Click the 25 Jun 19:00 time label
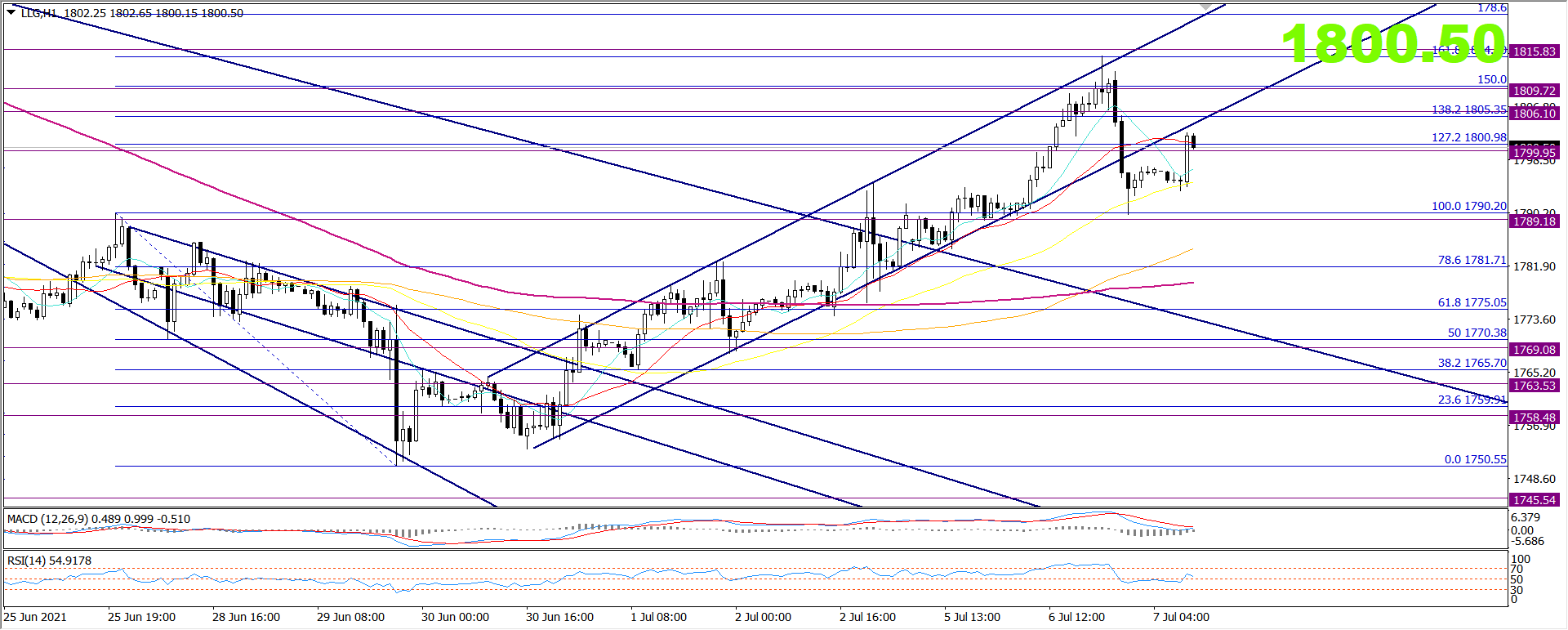 point(141,617)
